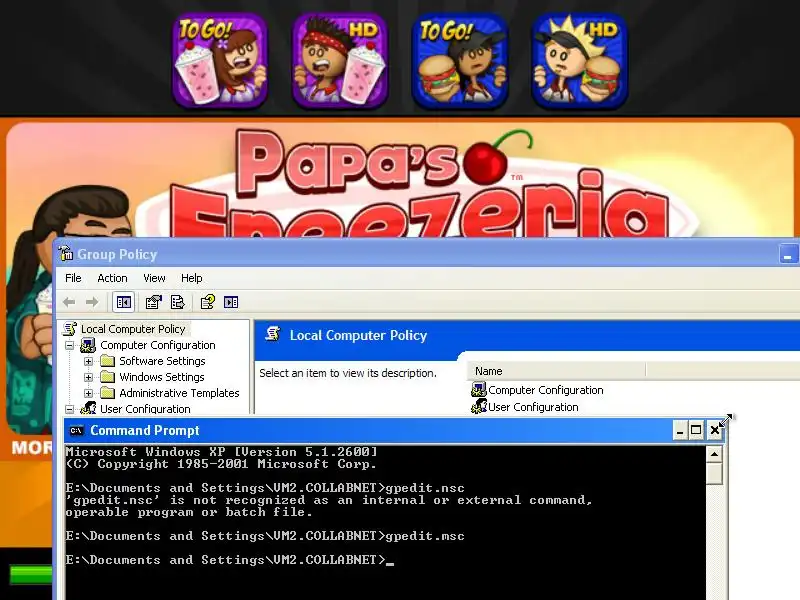The height and width of the screenshot is (600, 800).
Task: Select the Administrative Templates folder
Action: 179,393
